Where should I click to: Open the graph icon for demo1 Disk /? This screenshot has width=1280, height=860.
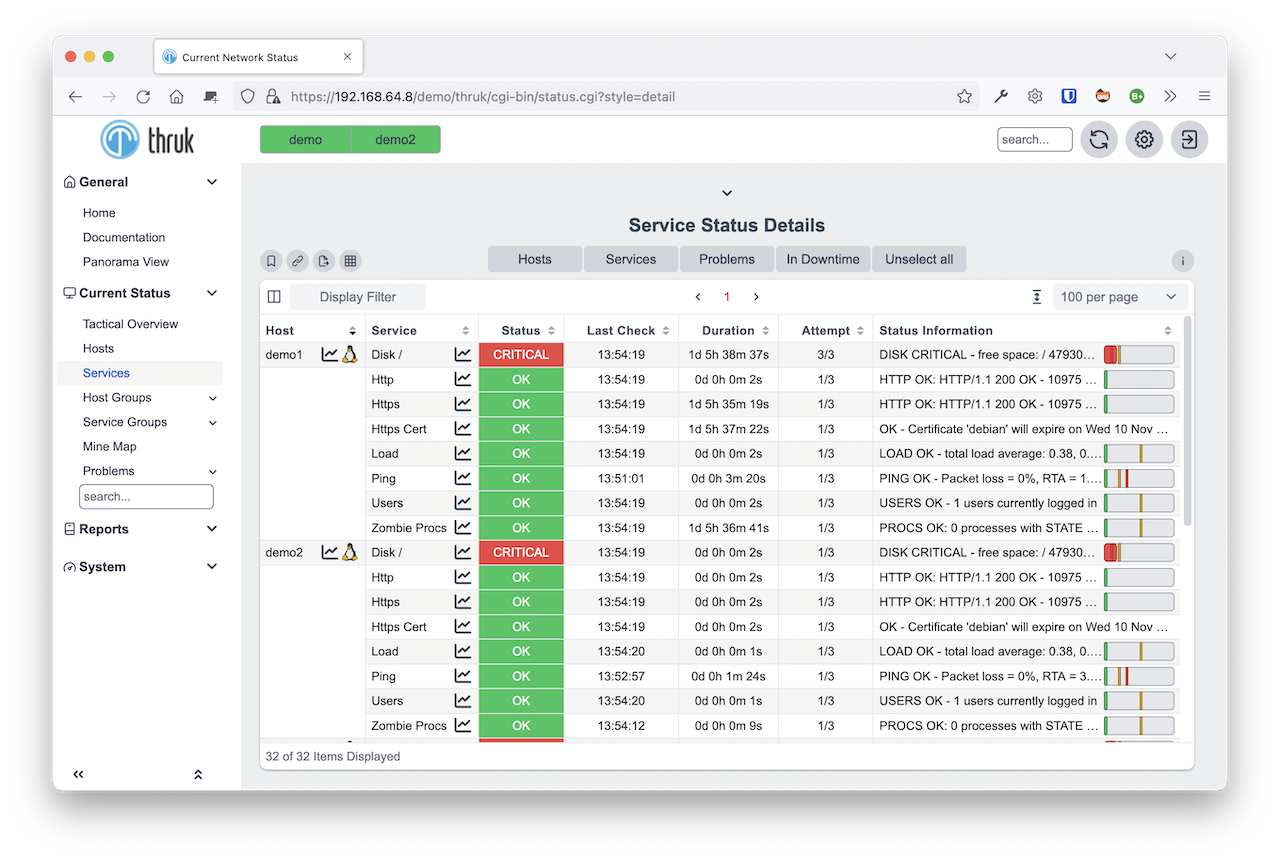pos(463,354)
